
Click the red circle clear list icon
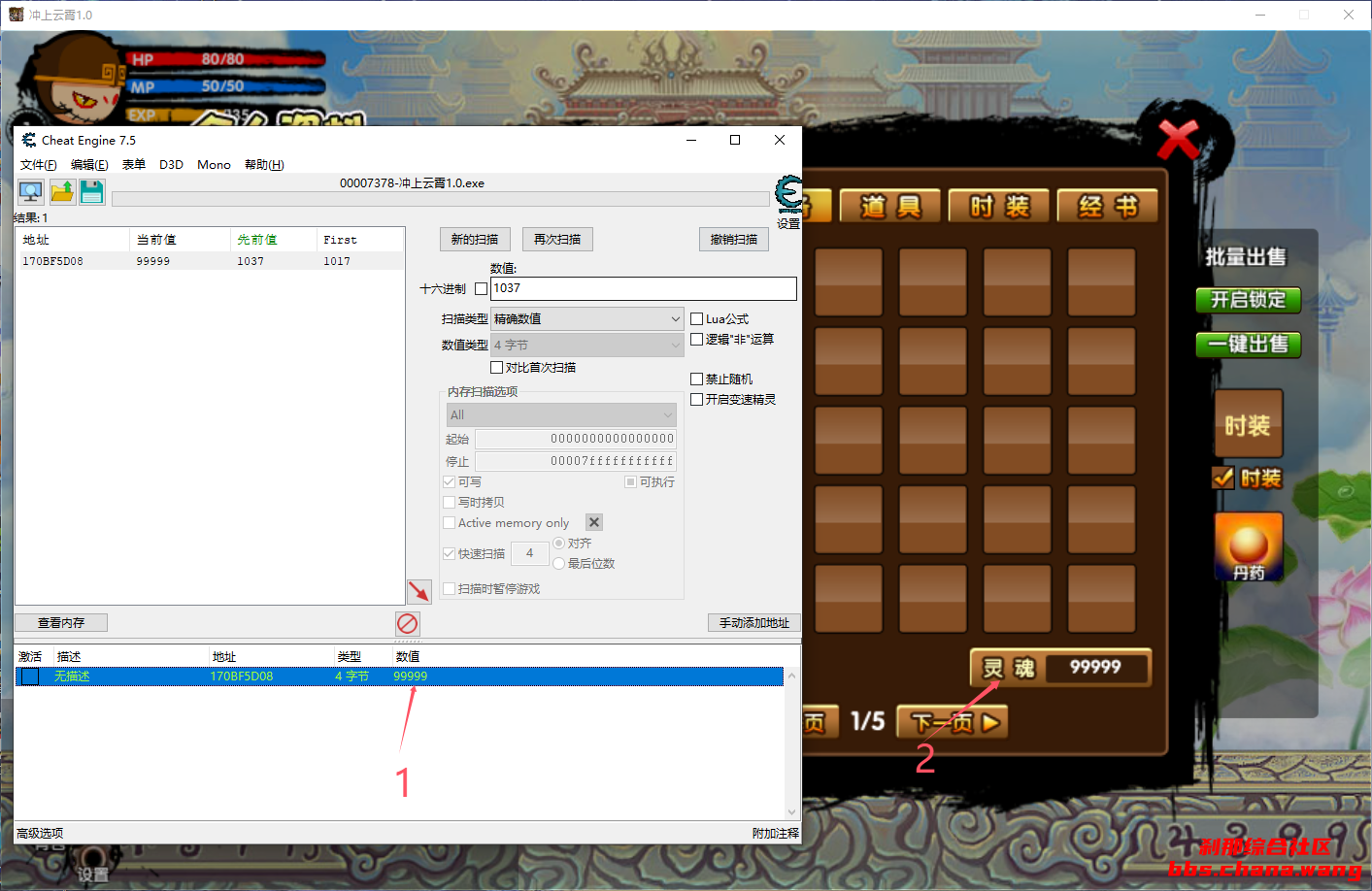pos(408,623)
